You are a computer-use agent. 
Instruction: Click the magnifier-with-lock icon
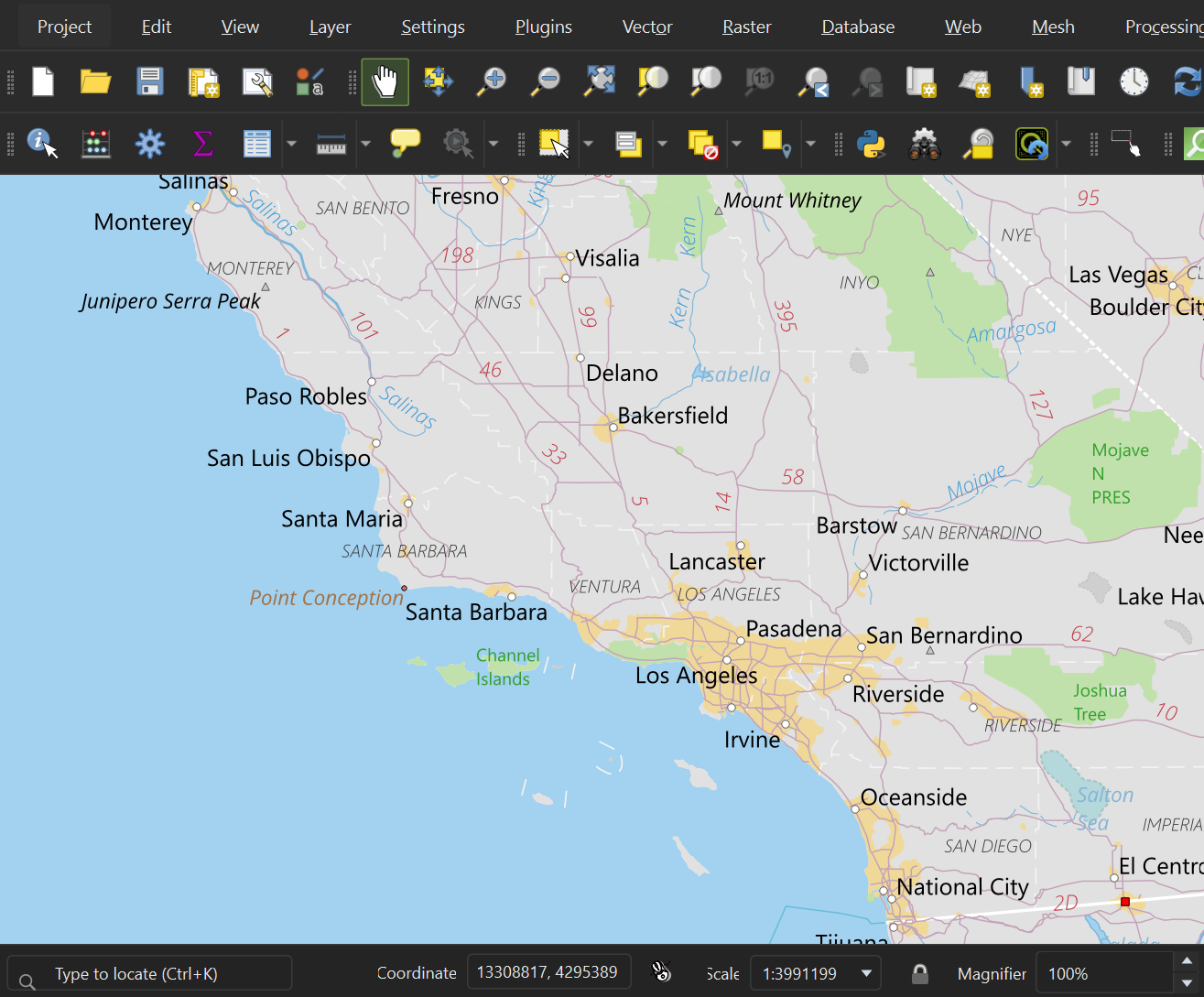979,144
